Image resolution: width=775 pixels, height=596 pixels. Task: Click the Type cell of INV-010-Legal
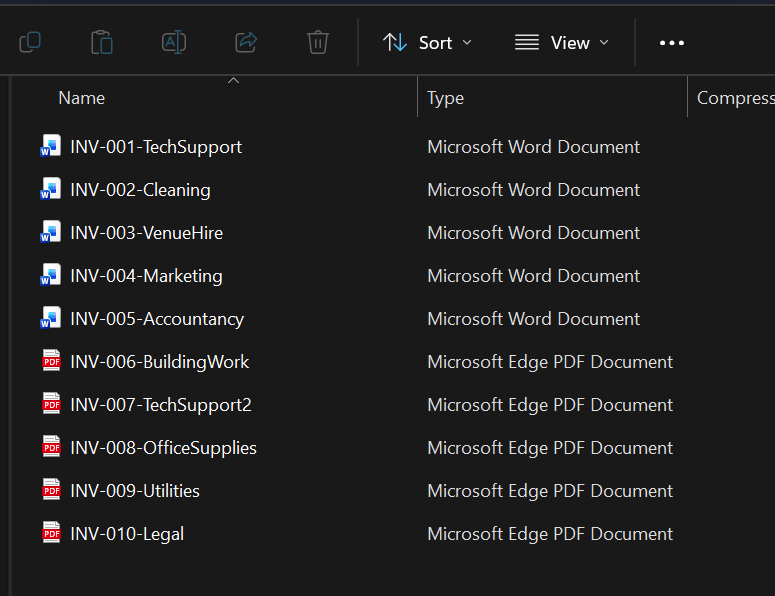point(550,534)
